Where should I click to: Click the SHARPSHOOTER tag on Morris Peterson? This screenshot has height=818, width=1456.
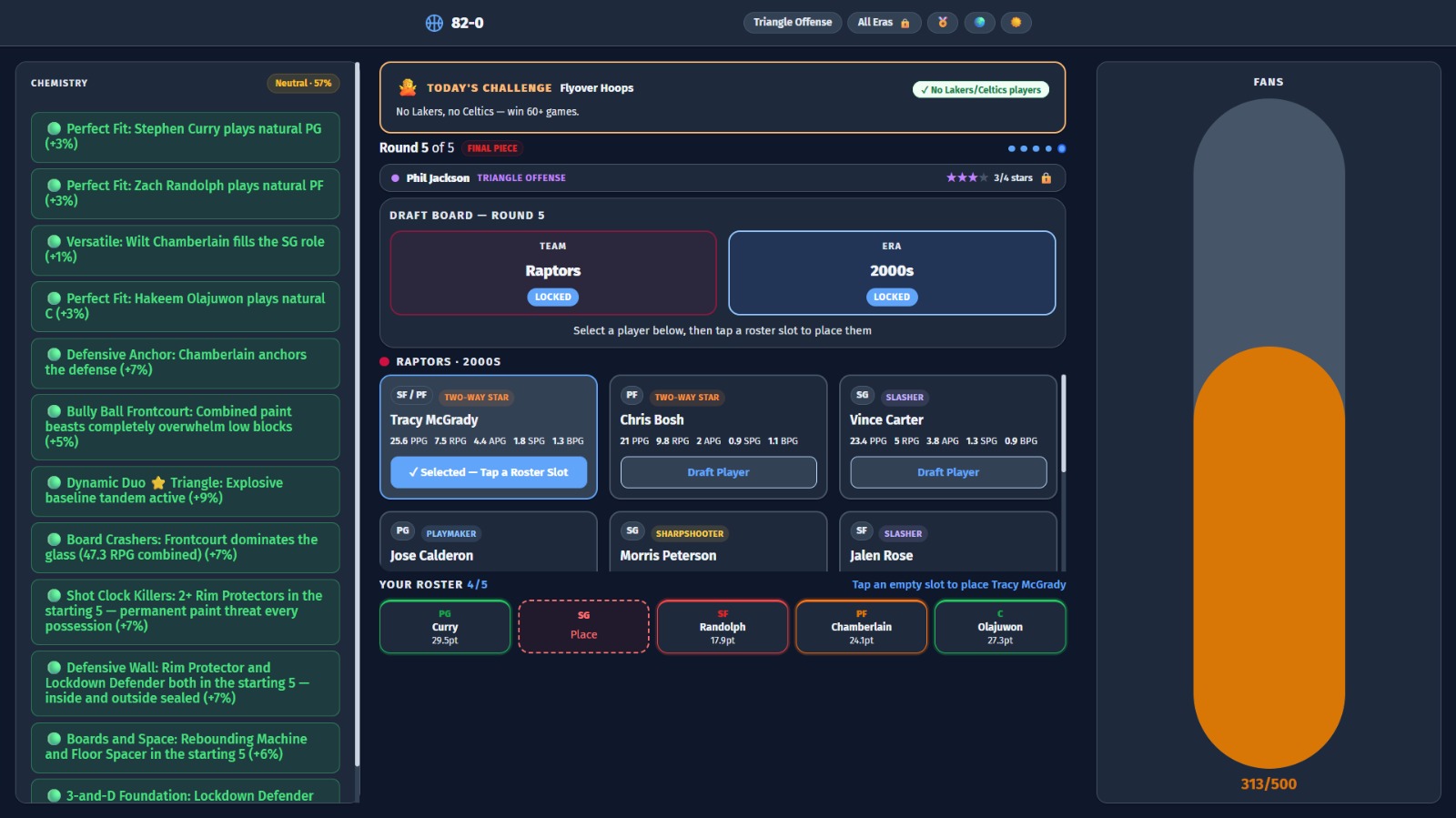[x=690, y=534]
